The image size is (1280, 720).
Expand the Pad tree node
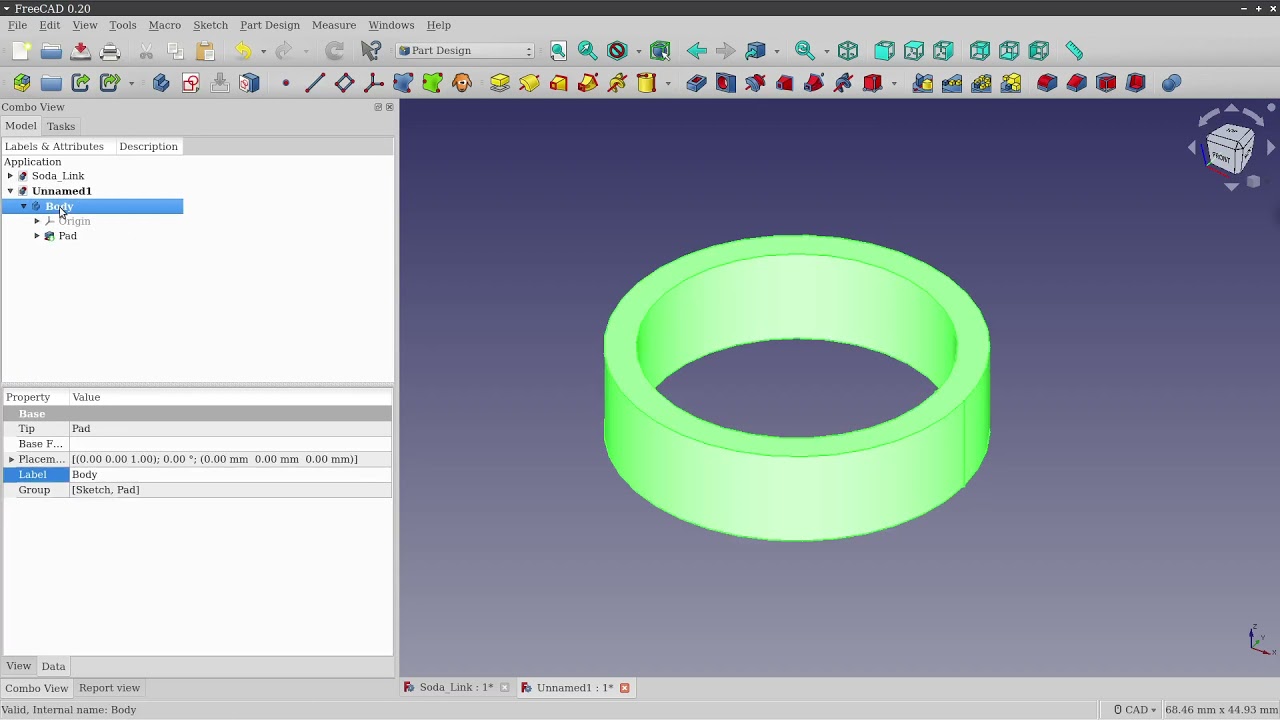37,236
